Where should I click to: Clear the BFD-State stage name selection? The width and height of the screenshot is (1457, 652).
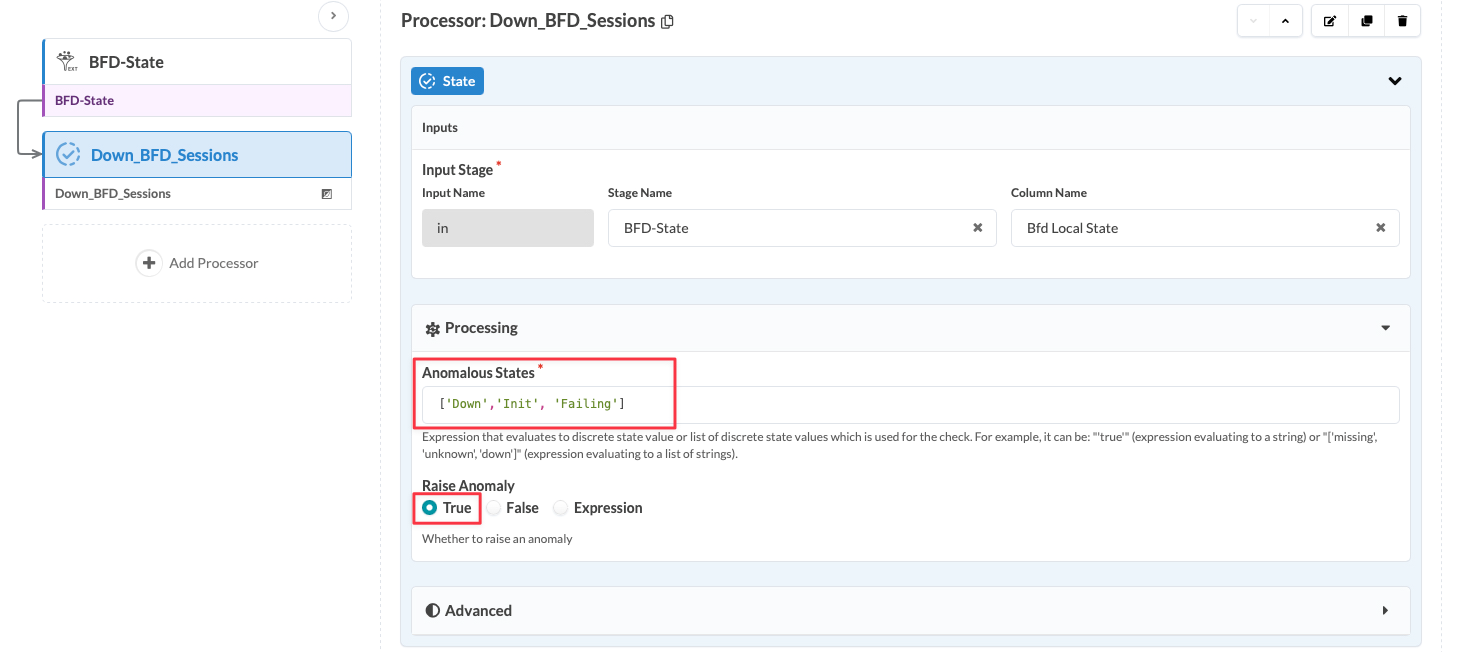click(978, 228)
